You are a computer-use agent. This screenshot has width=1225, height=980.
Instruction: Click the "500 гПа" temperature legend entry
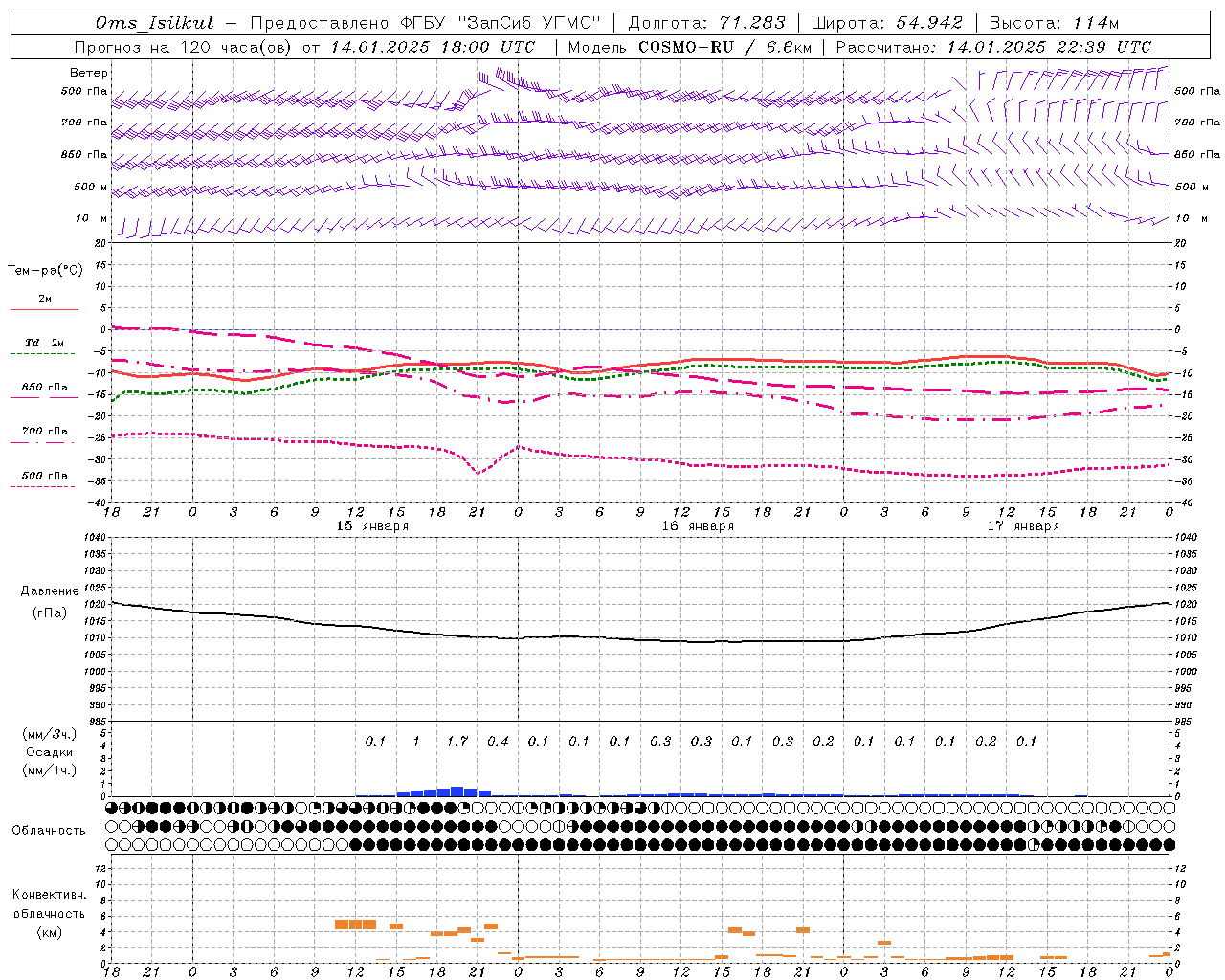pos(45,475)
